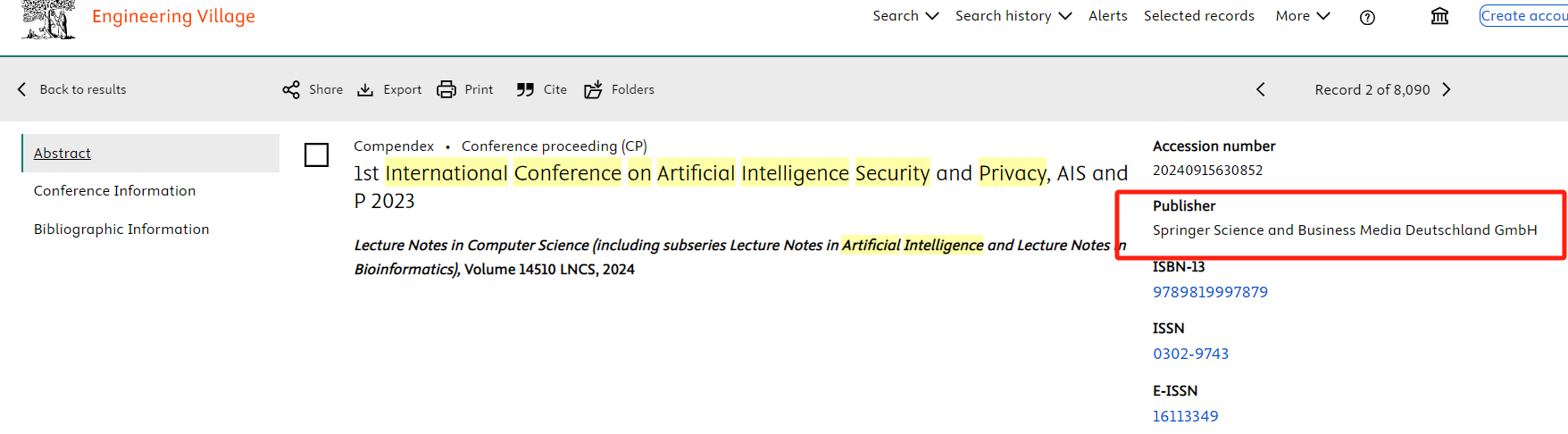The width and height of the screenshot is (1568, 434).
Task: Open ISBN-13 link 9789819997879
Action: pyautogui.click(x=1210, y=292)
